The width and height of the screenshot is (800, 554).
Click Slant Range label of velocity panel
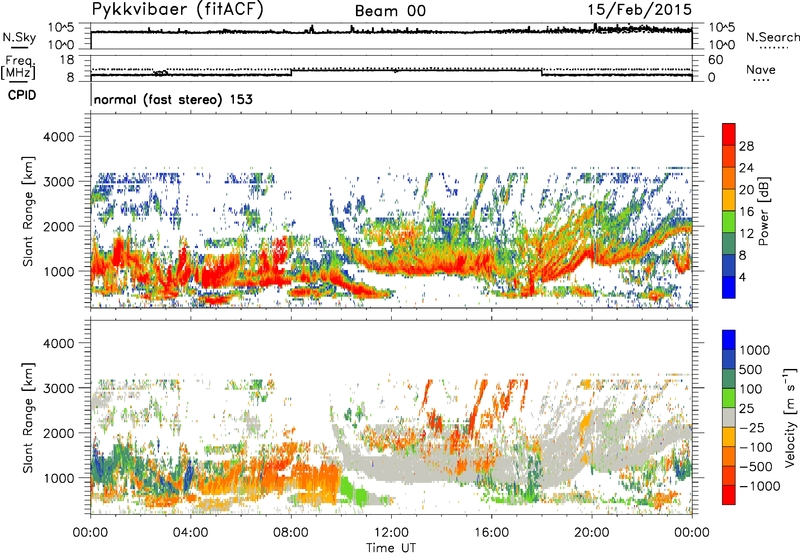pyautogui.click(x=28, y=418)
